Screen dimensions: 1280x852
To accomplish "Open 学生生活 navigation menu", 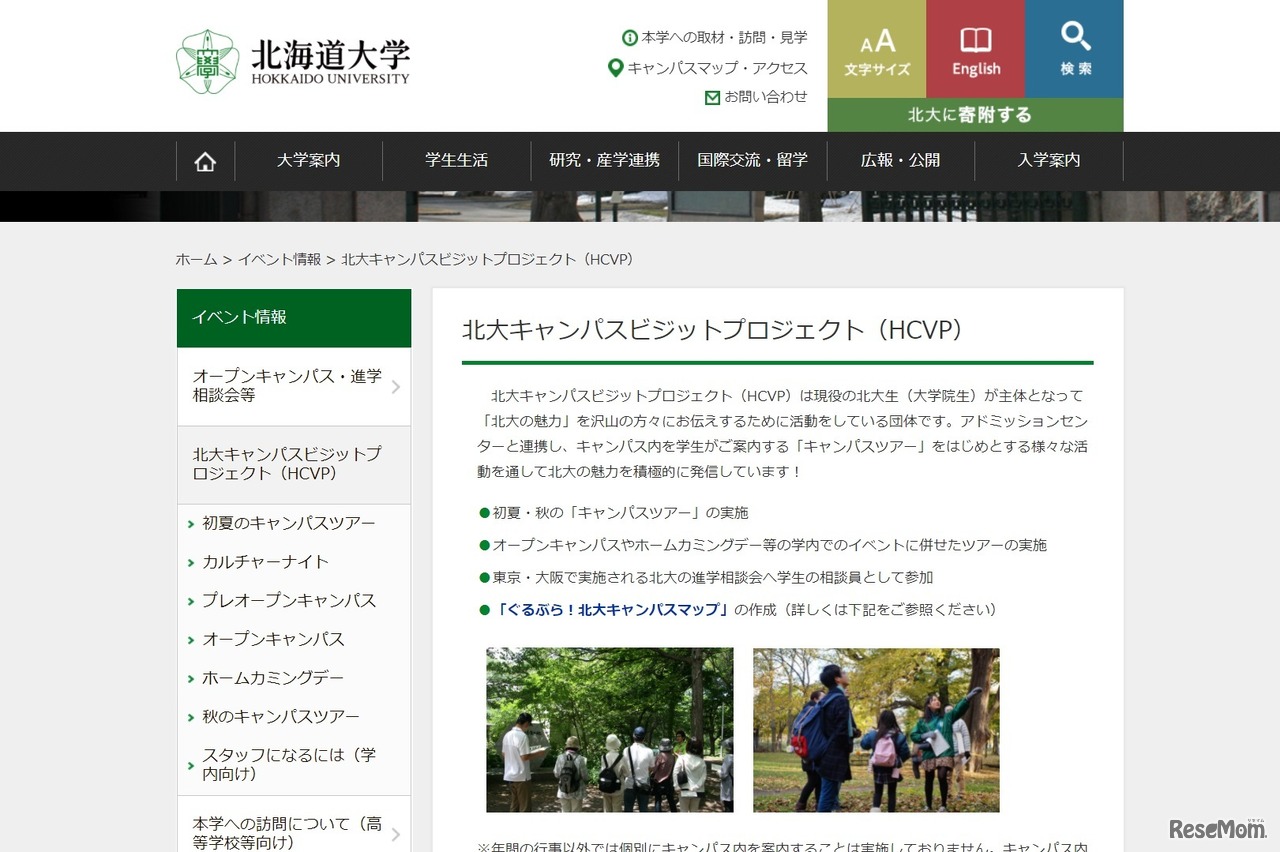I will (456, 160).
